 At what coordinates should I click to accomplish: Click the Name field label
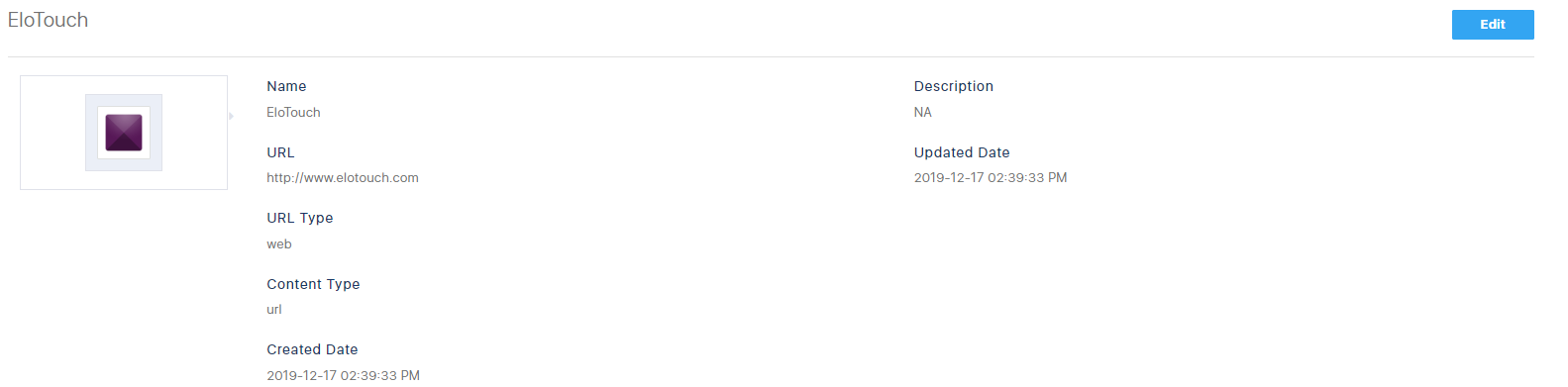pos(286,86)
